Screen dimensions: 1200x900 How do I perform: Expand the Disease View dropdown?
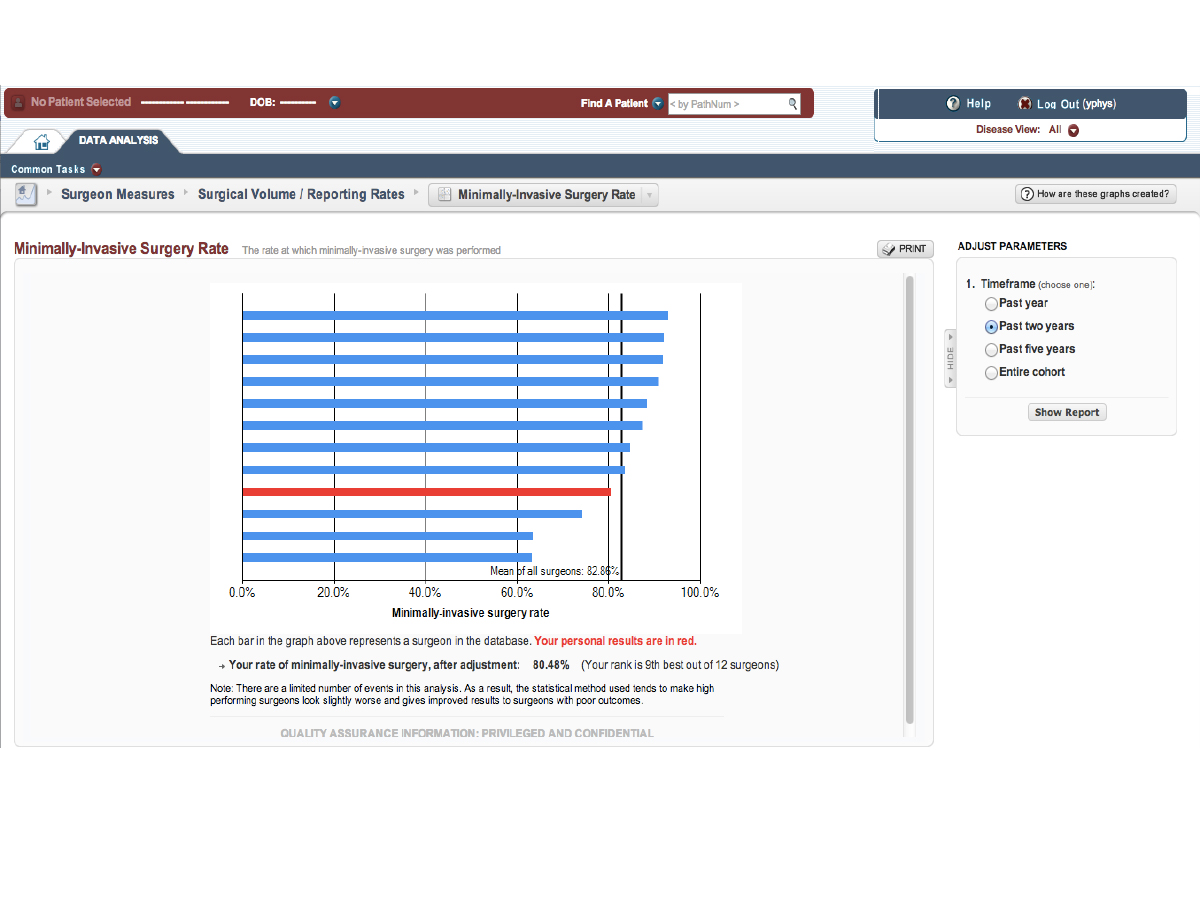pyautogui.click(x=1073, y=130)
